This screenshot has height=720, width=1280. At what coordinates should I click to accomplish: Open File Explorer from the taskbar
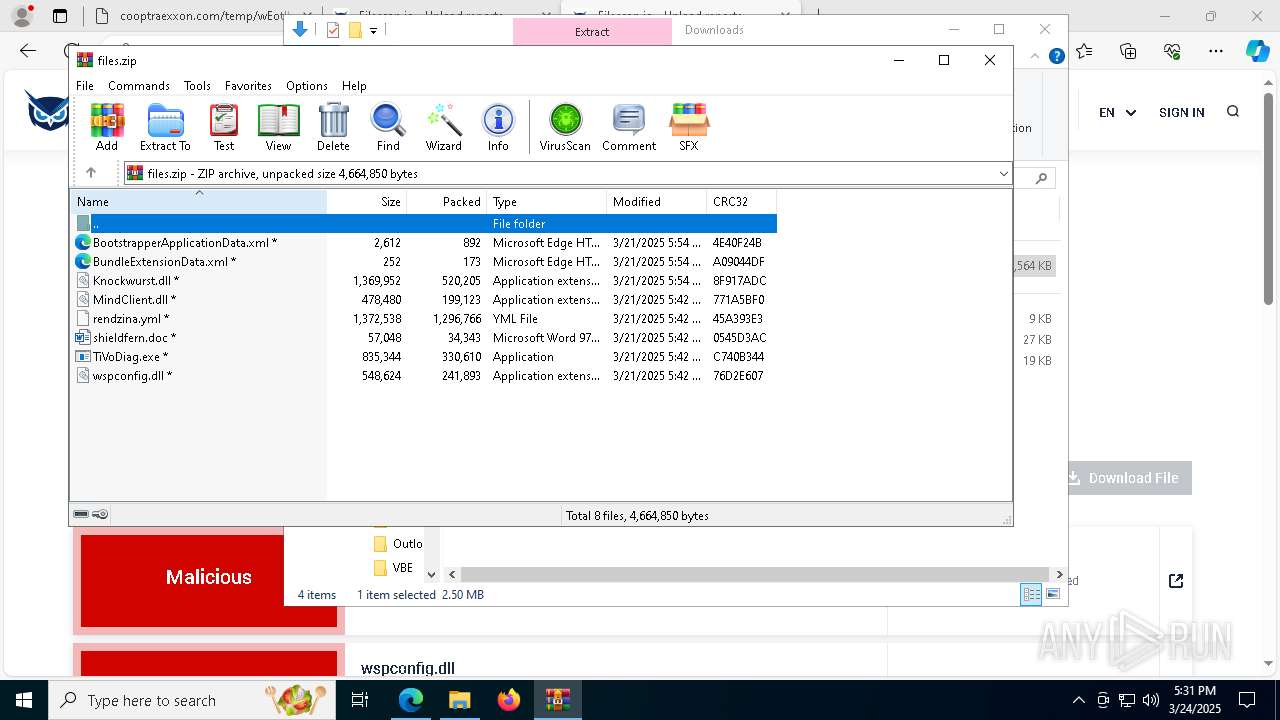(x=460, y=700)
